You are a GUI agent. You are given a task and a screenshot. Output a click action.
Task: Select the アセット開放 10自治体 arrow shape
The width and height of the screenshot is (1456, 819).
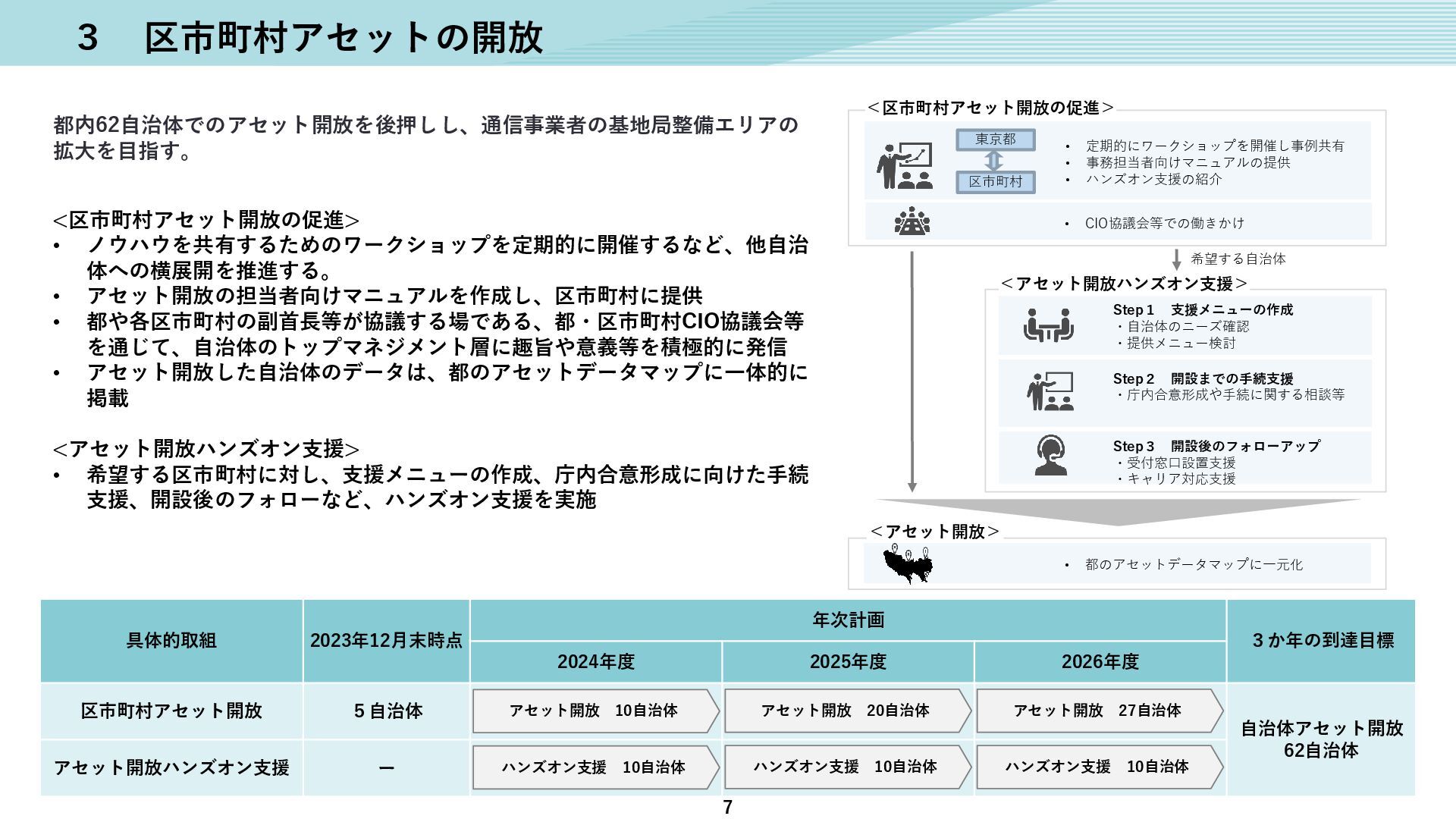pyautogui.click(x=595, y=711)
